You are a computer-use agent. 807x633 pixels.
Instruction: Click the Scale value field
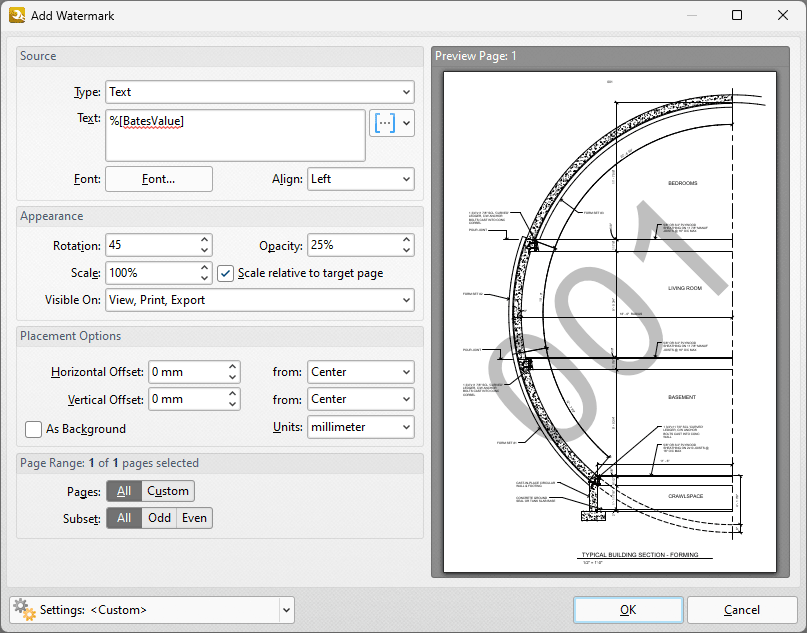(152, 273)
